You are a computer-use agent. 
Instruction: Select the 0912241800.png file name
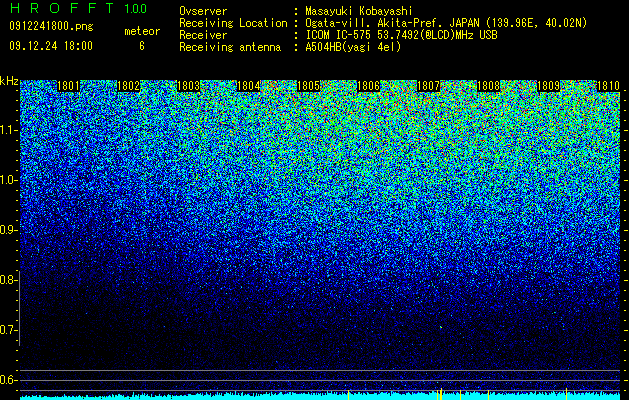pyautogui.click(x=51, y=26)
